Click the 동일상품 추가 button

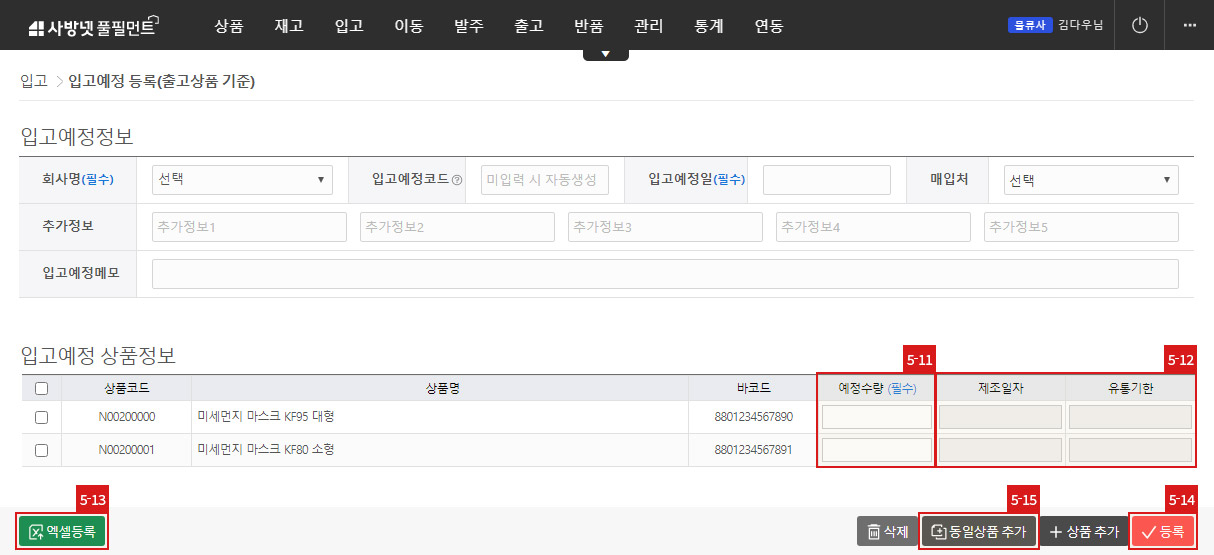(x=978, y=532)
